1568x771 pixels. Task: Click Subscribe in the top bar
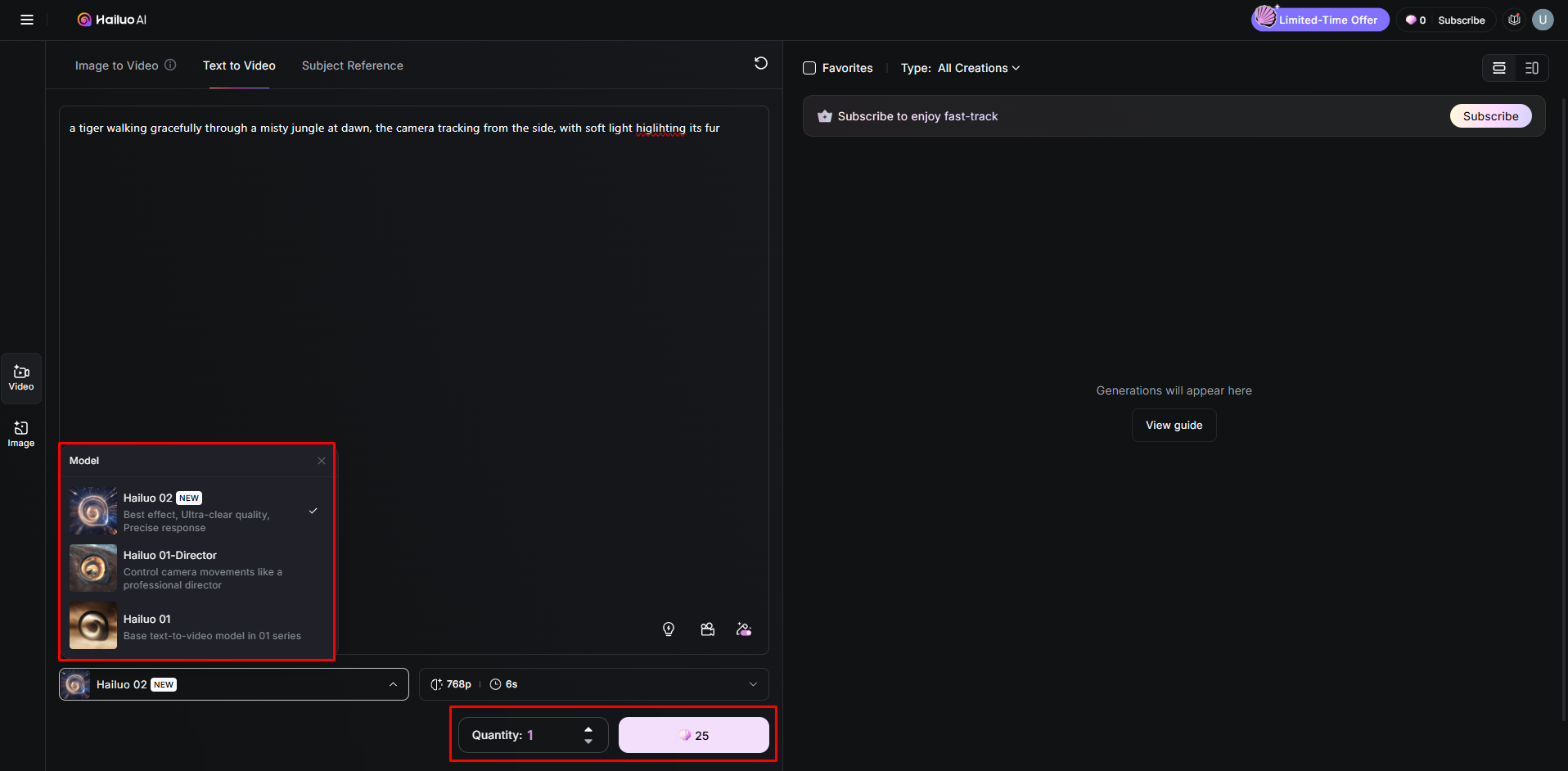[x=1462, y=20]
